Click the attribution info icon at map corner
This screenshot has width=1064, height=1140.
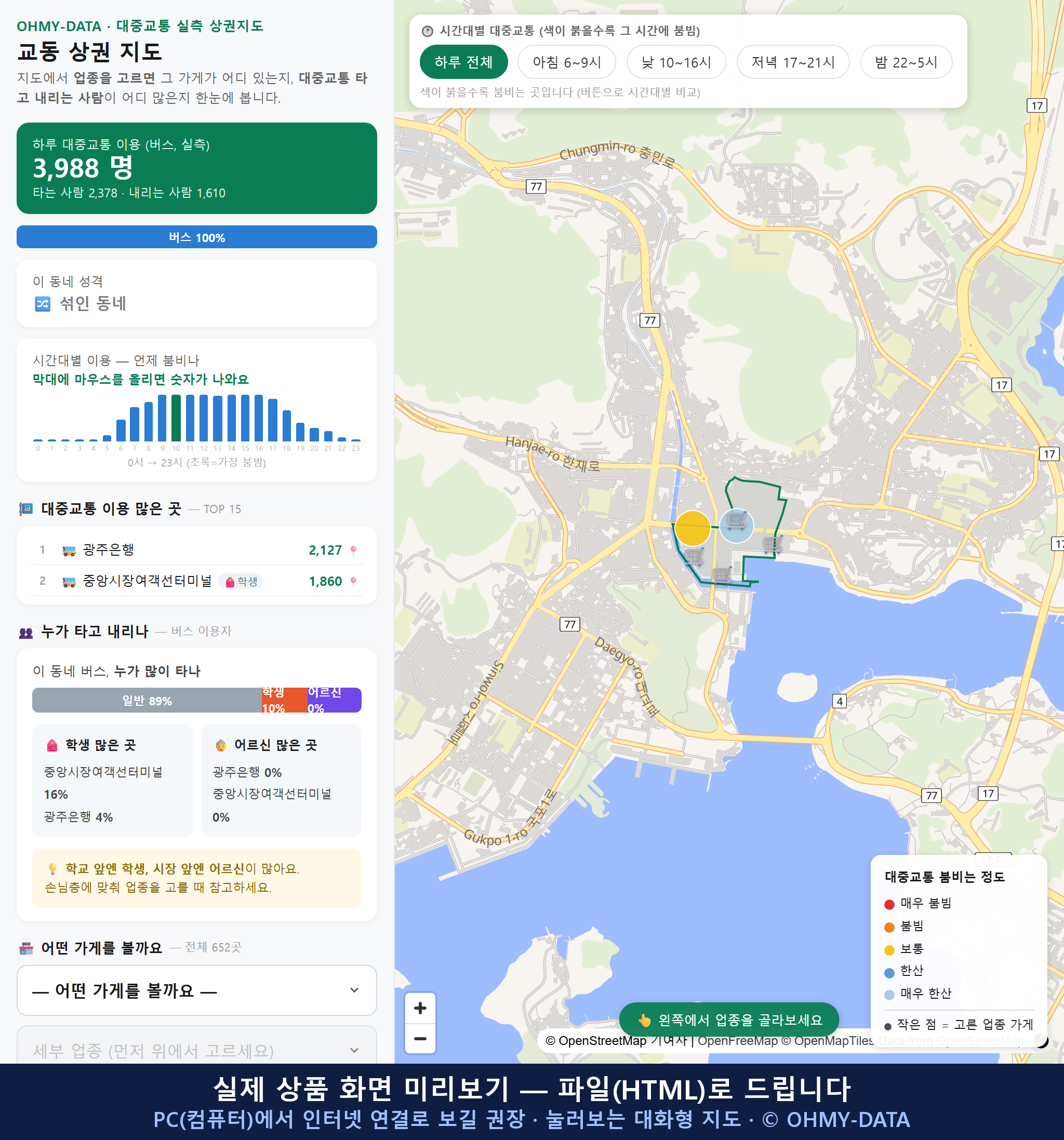coord(1041,1040)
